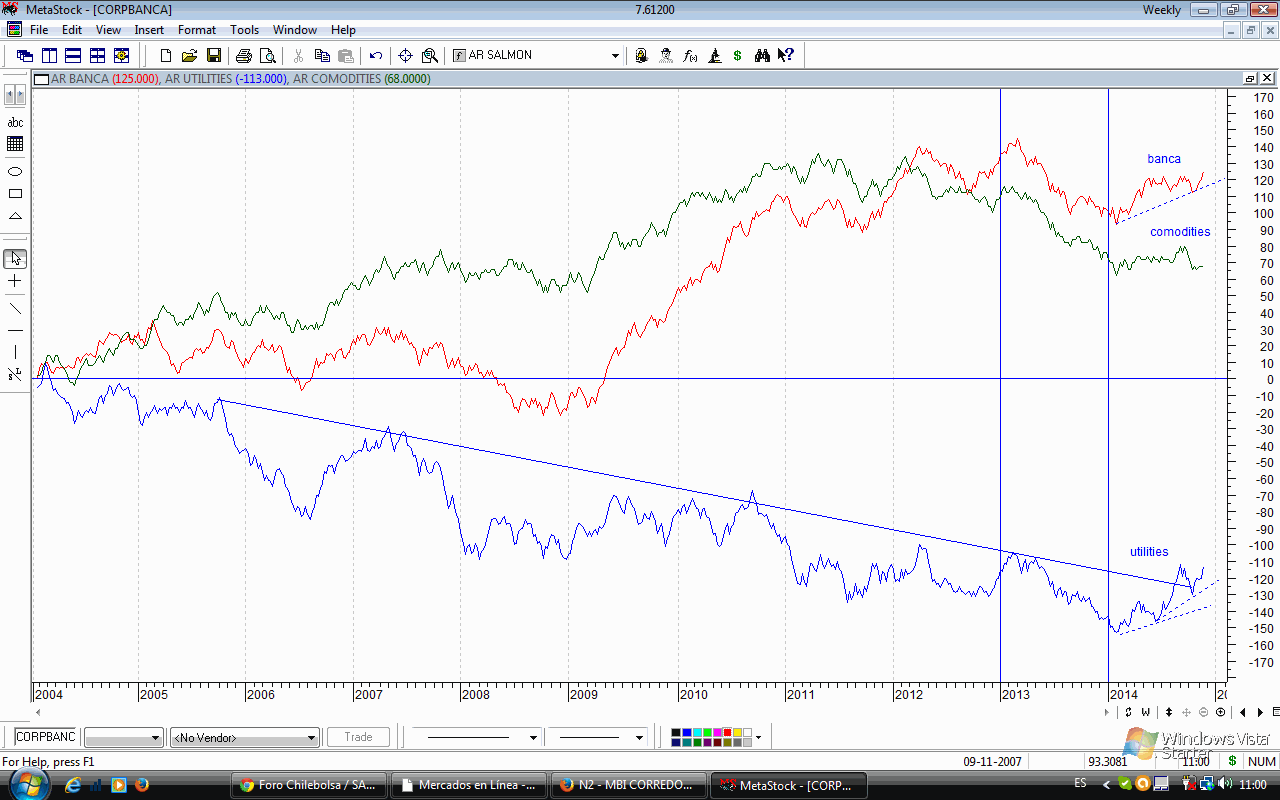Click the CORPBANC symbol input field
Viewport: 1280px width, 800px height.
coord(45,737)
